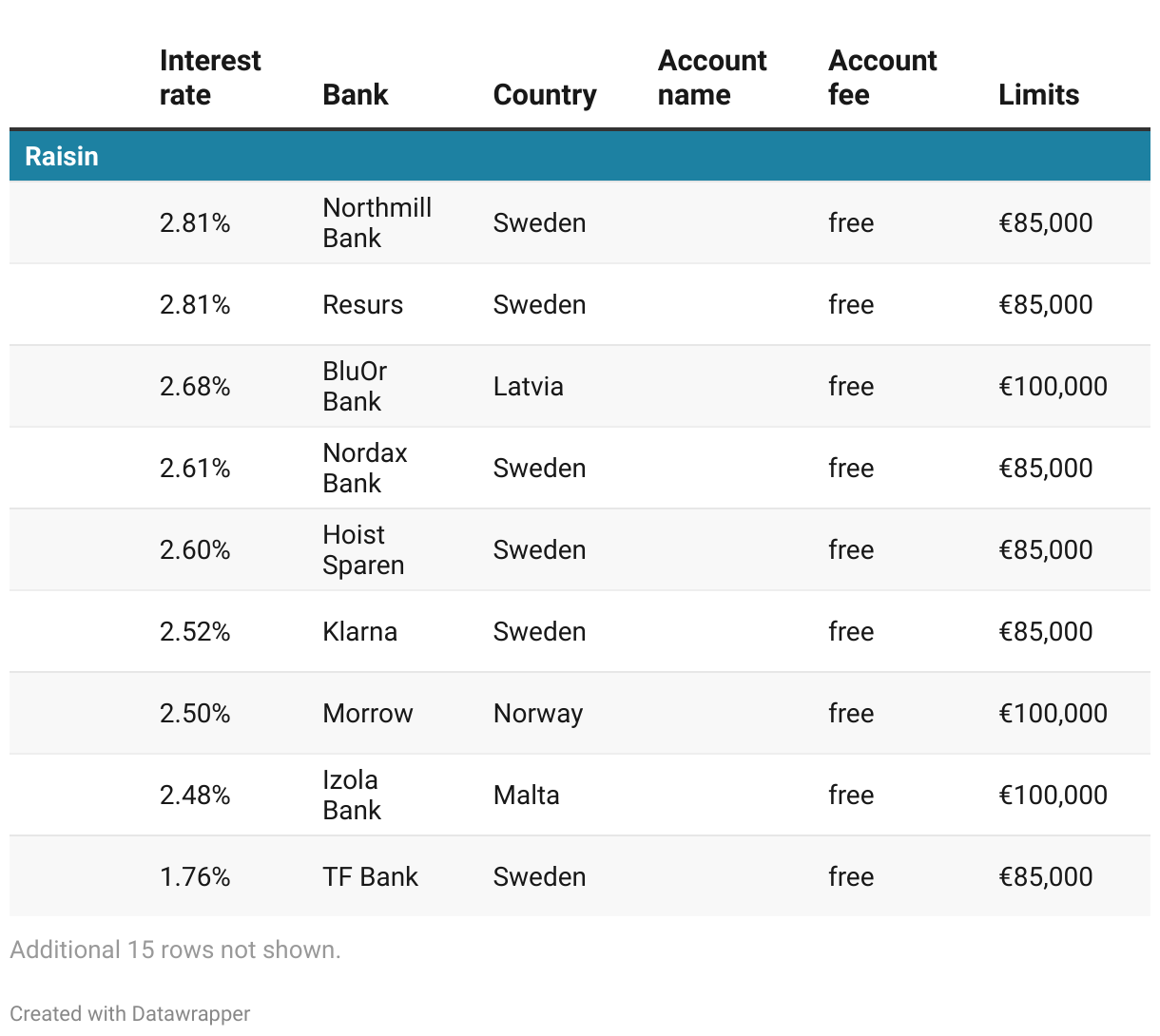This screenshot has height=1036, width=1160.
Task: Click the Limits column header
Action: tap(1038, 95)
